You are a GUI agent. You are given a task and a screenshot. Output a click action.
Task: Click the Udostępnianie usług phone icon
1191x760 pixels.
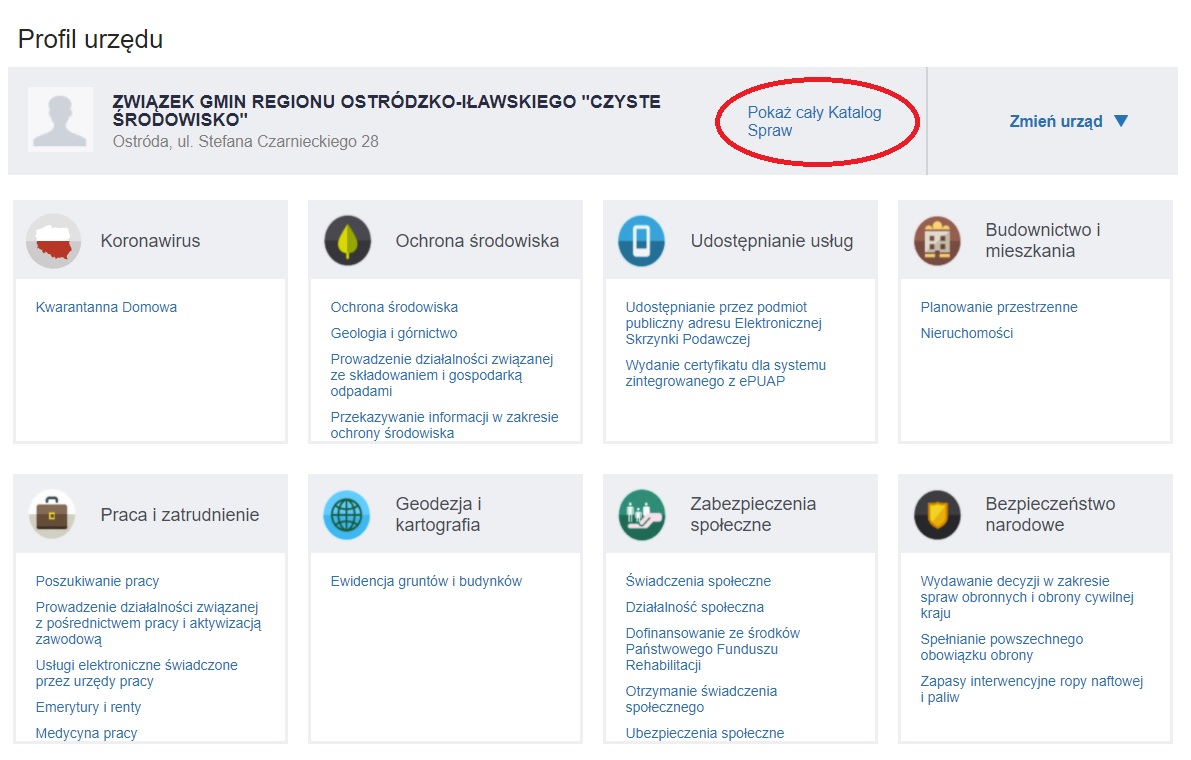(x=642, y=241)
